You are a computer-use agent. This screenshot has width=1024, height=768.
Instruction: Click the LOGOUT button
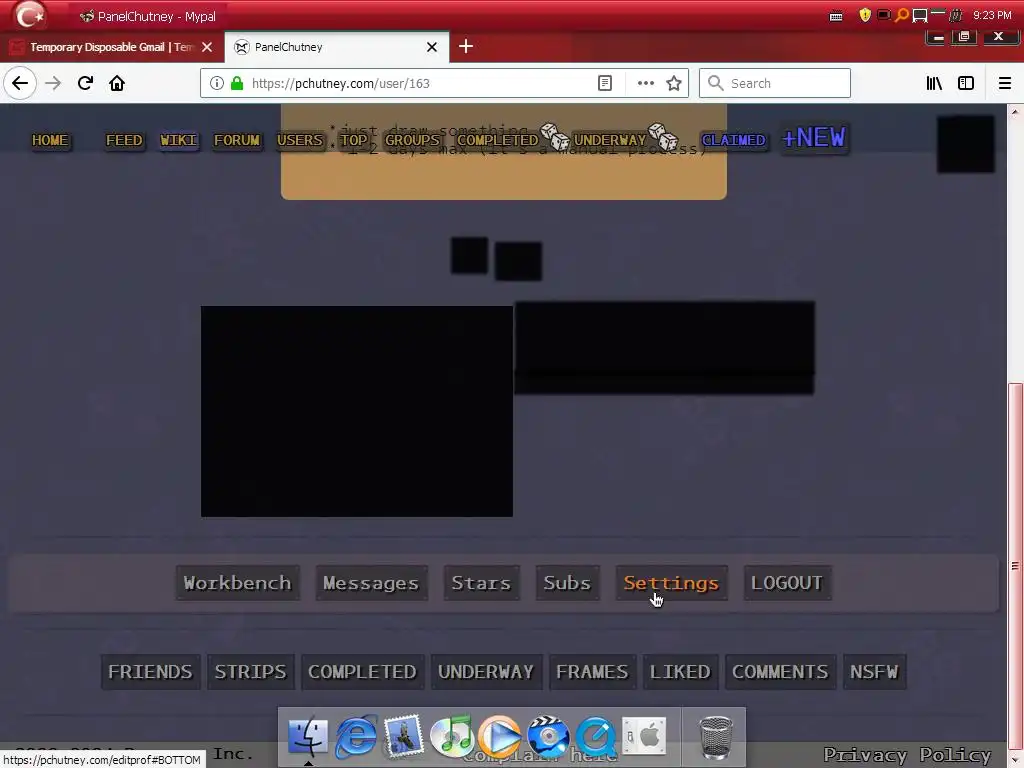(x=787, y=583)
